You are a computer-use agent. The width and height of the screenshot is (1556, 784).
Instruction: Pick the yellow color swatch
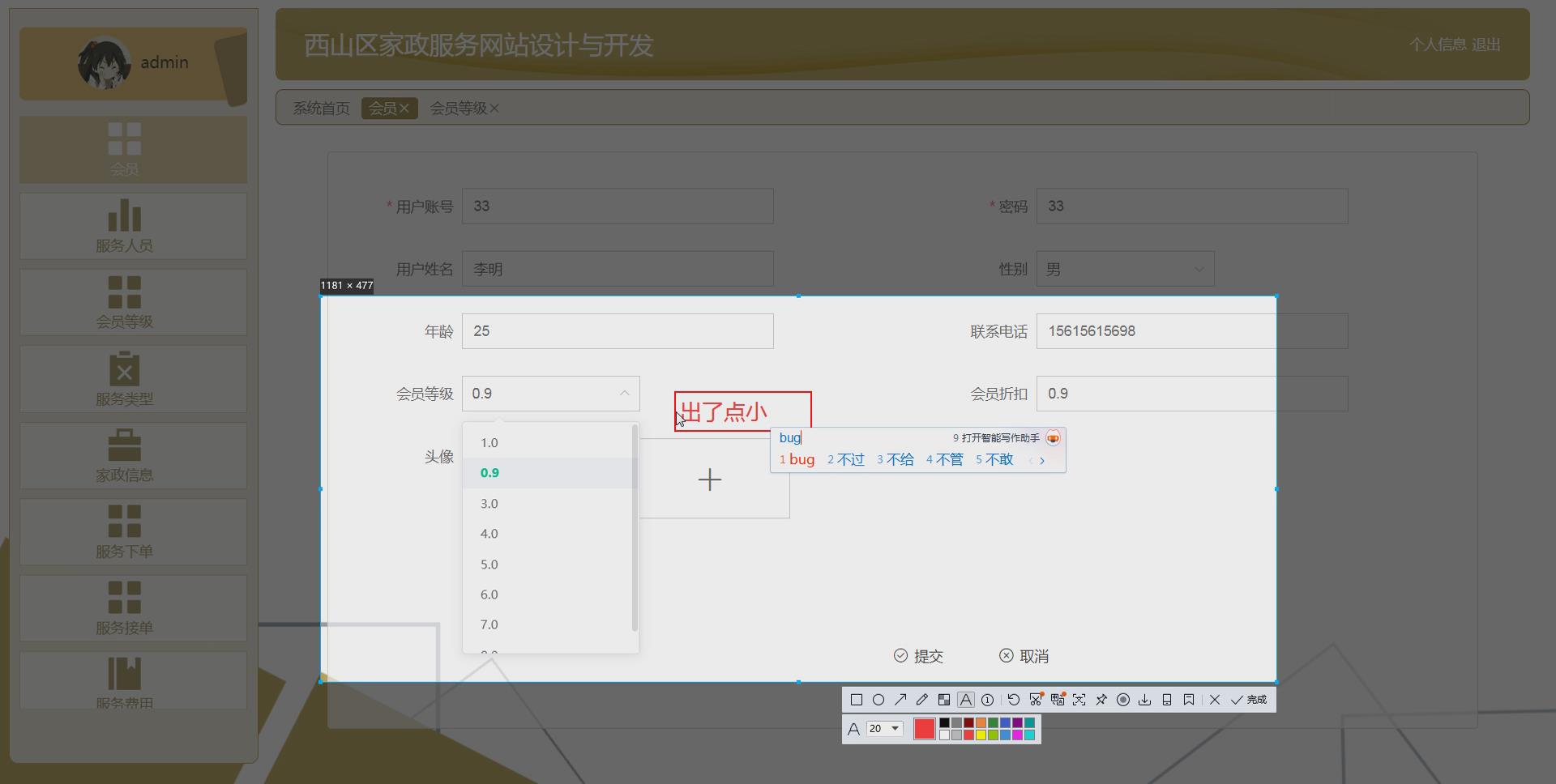coord(981,734)
